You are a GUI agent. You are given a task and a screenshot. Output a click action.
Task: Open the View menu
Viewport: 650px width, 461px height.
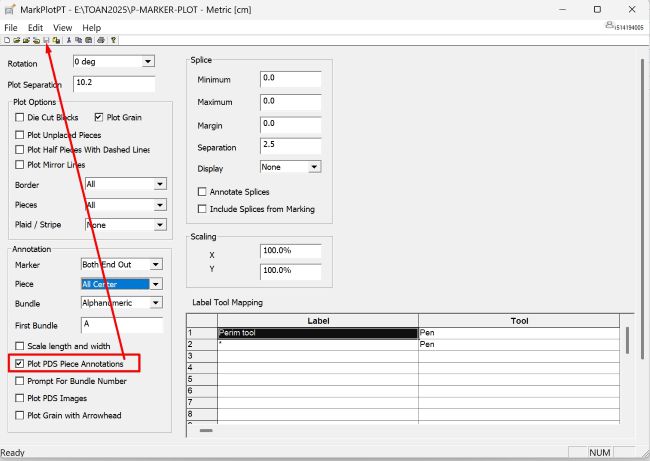(x=63, y=28)
